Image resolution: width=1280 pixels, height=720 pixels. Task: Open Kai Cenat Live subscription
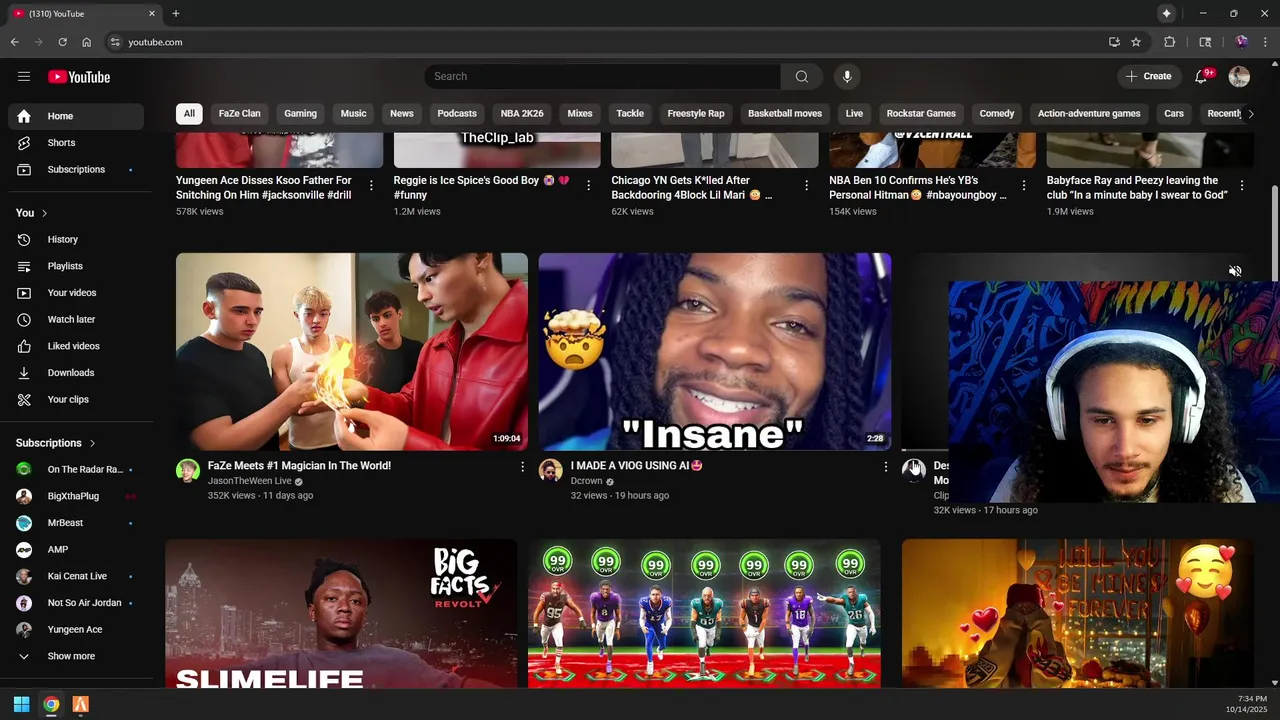pyautogui.click(x=76, y=577)
